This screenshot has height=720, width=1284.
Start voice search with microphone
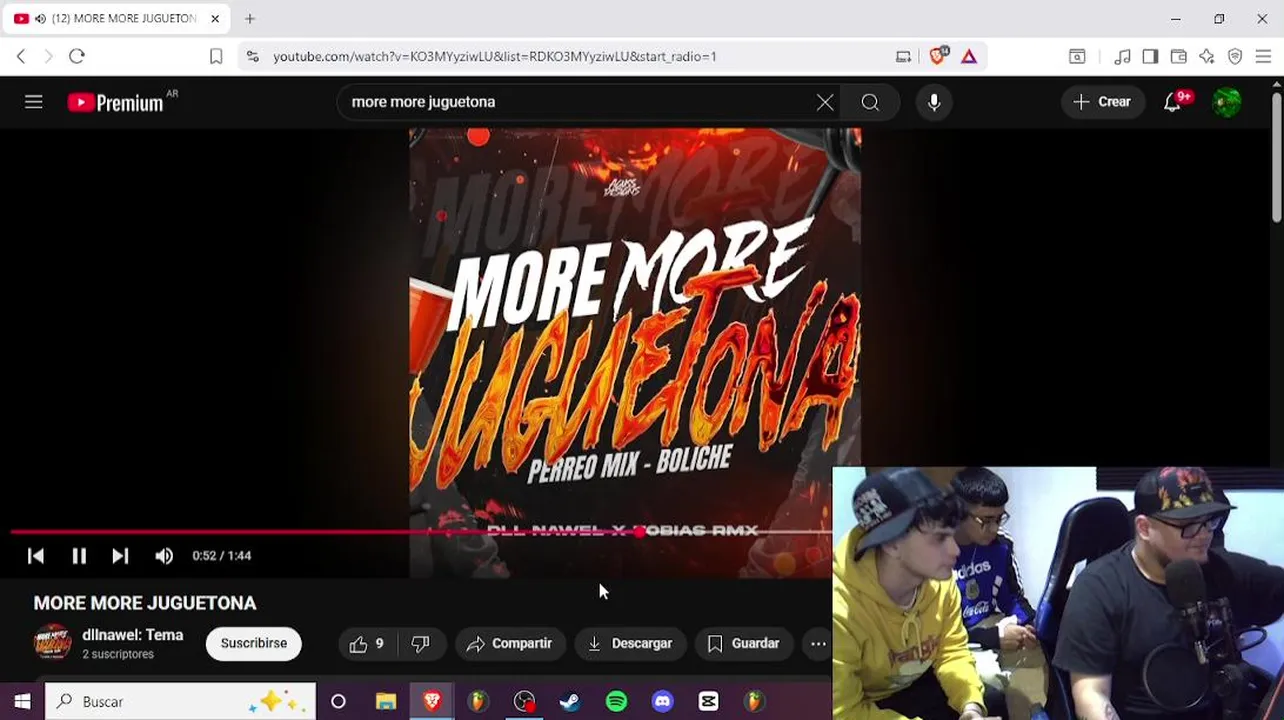tap(934, 102)
